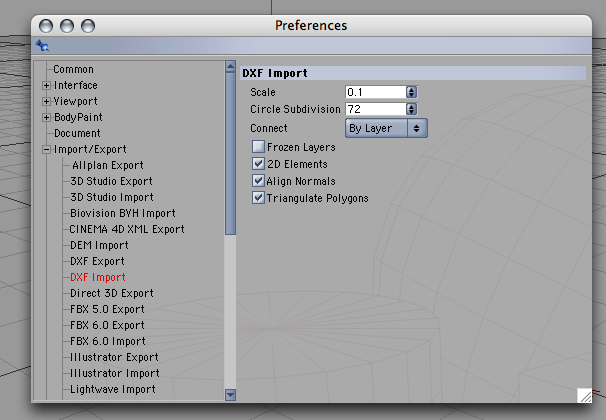Select the Common preferences category

(73, 70)
